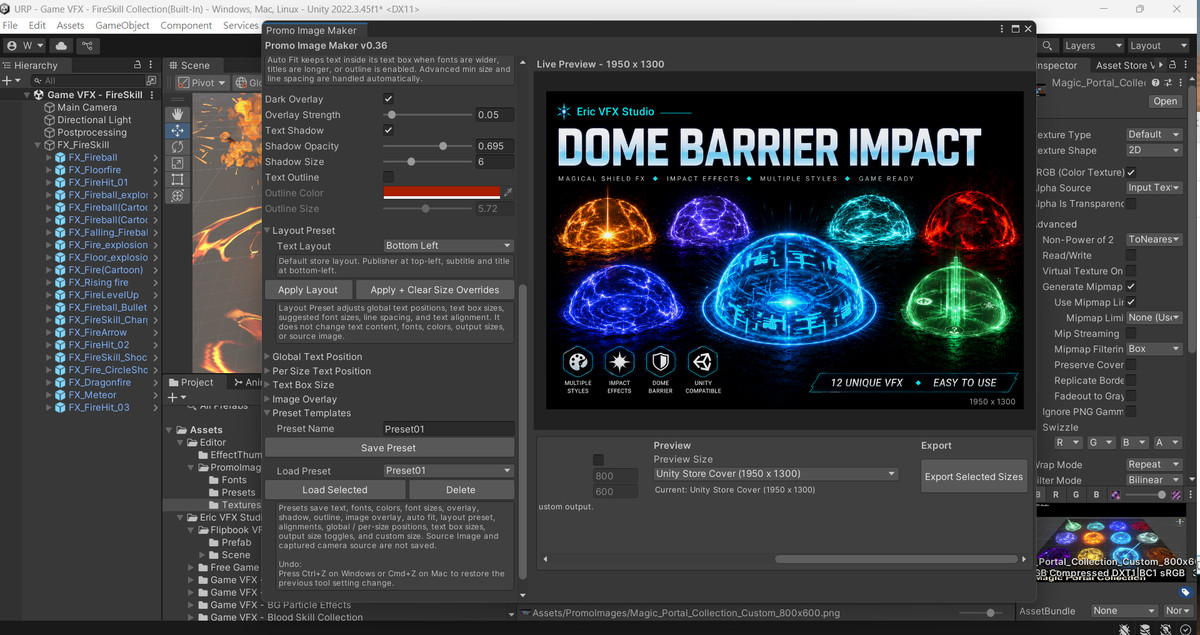Toggle the Text Shadow checkbox
Image resolution: width=1200 pixels, height=635 pixels.
(388, 130)
